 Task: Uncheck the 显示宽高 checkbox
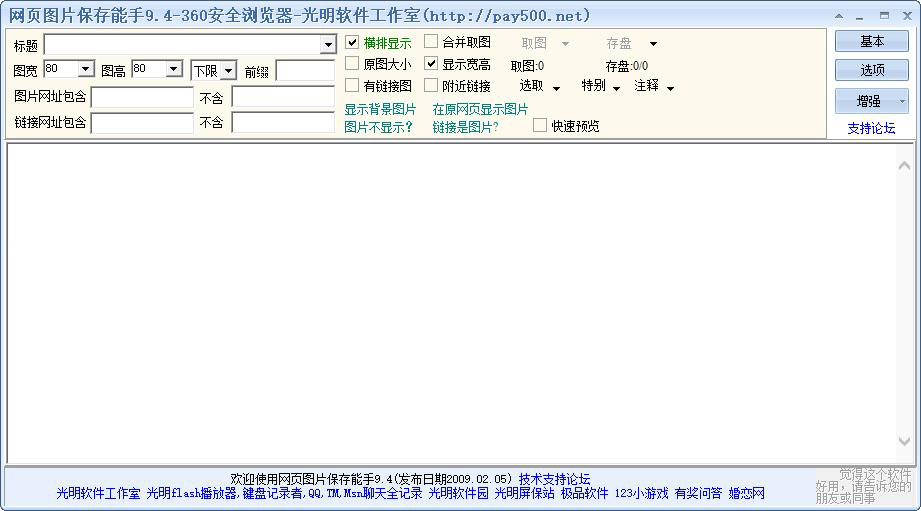tap(431, 63)
